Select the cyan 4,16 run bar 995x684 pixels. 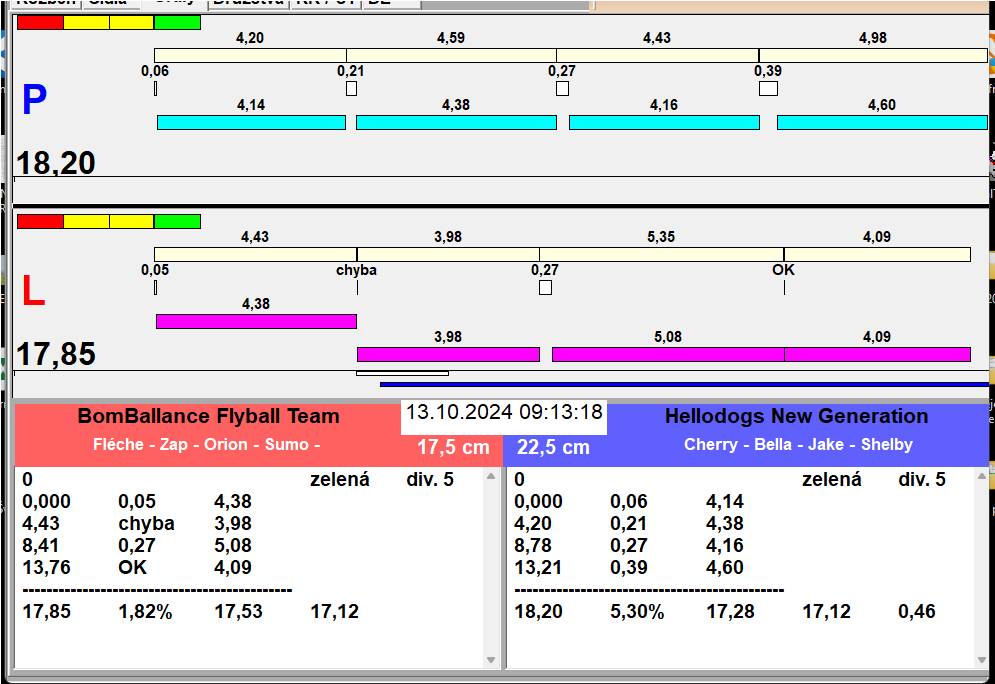click(664, 122)
